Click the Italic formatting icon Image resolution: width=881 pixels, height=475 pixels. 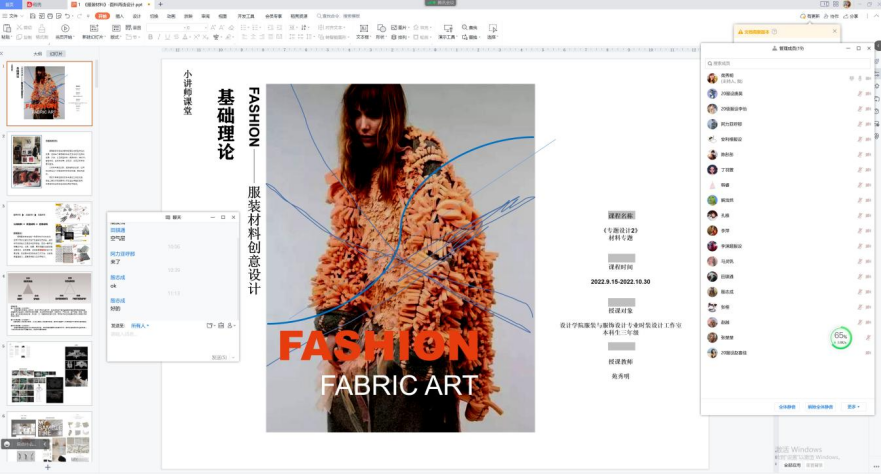(x=158, y=37)
